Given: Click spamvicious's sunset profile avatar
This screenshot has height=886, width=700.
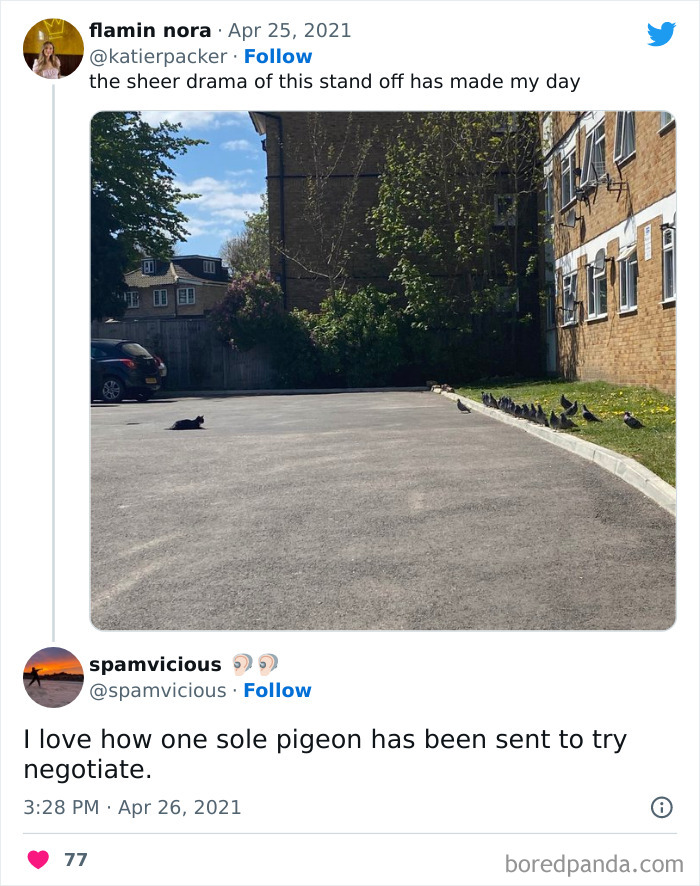Looking at the screenshot, I should pos(52,677).
